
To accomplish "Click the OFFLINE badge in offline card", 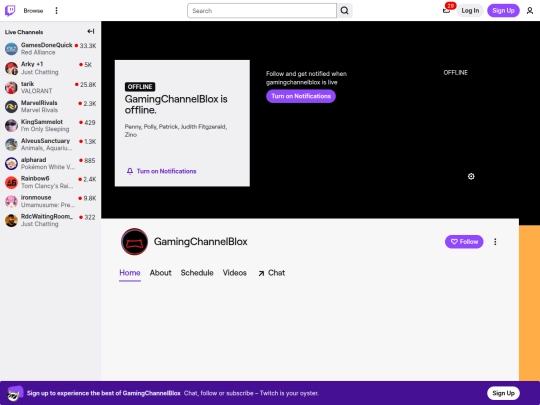I will point(140,87).
